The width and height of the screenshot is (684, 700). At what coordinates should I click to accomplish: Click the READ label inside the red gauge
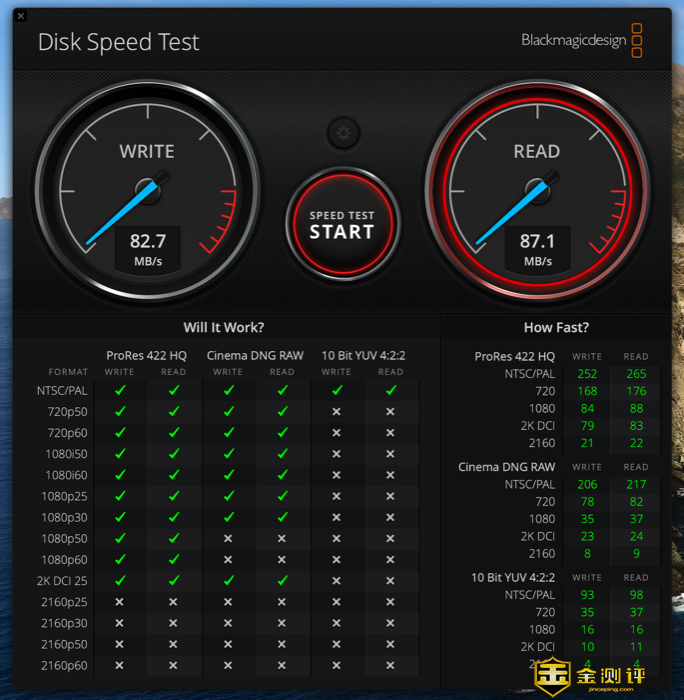[537, 151]
